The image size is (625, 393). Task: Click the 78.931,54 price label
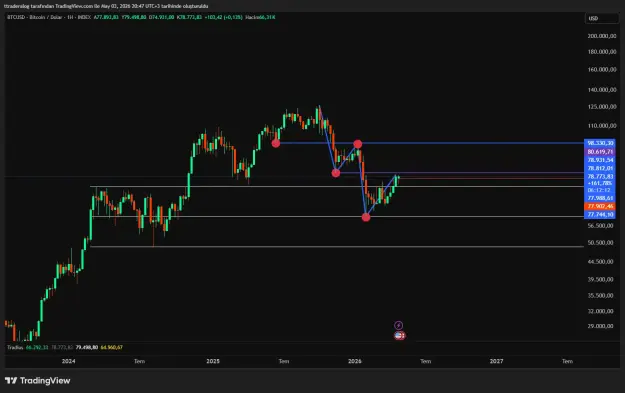(x=600, y=160)
